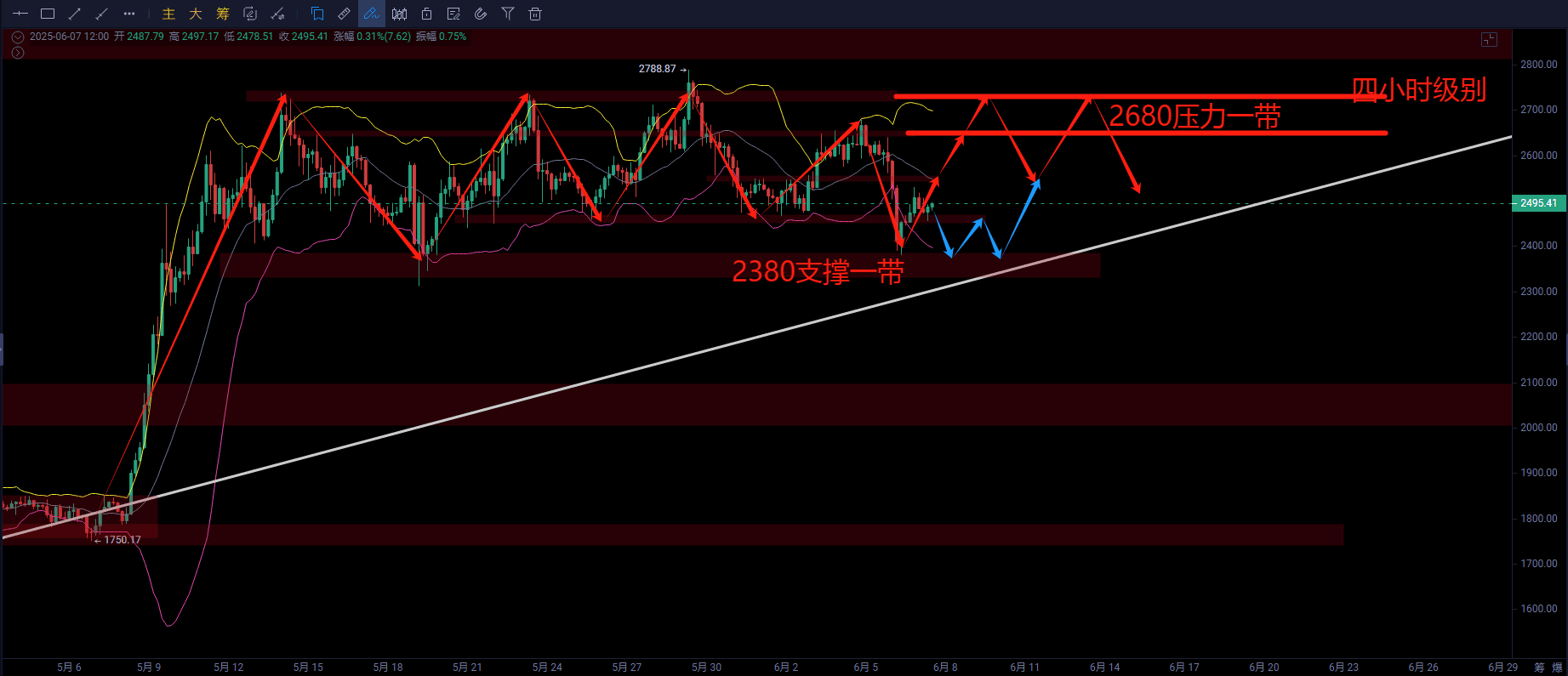1568x676 pixels.
Task: Click the cycle sync icon in toolbar
Action: coord(250,14)
